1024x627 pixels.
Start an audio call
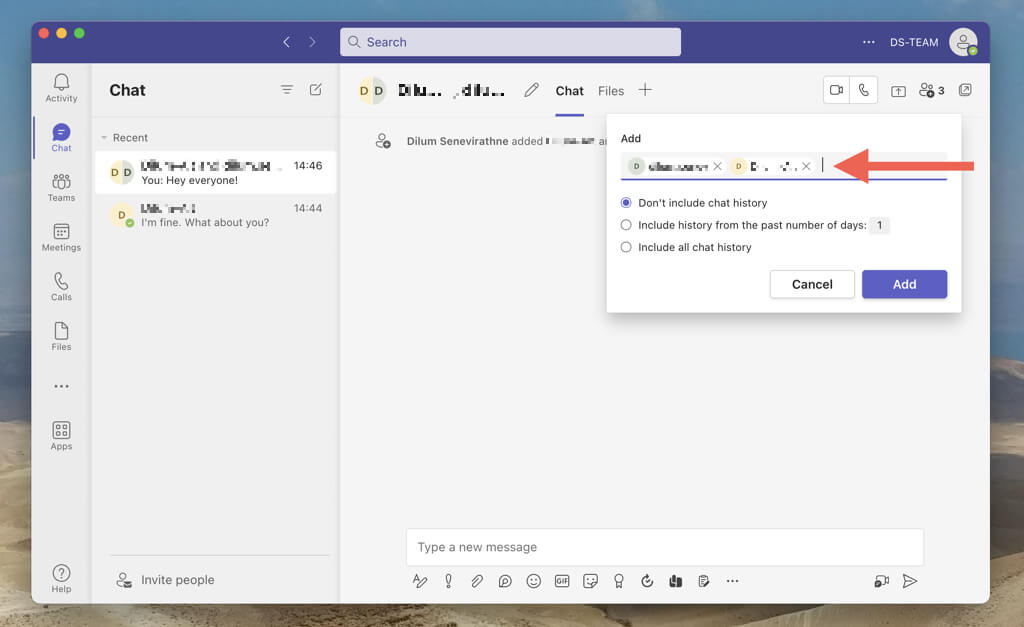click(x=863, y=90)
